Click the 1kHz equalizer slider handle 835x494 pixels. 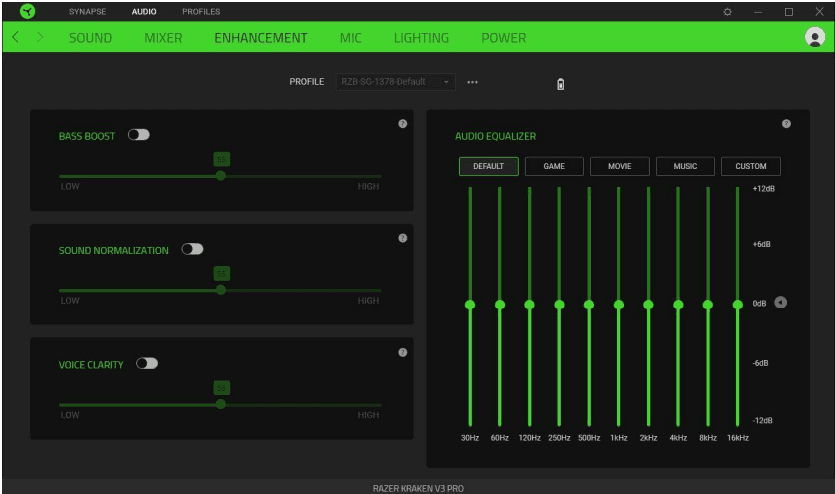click(x=618, y=304)
